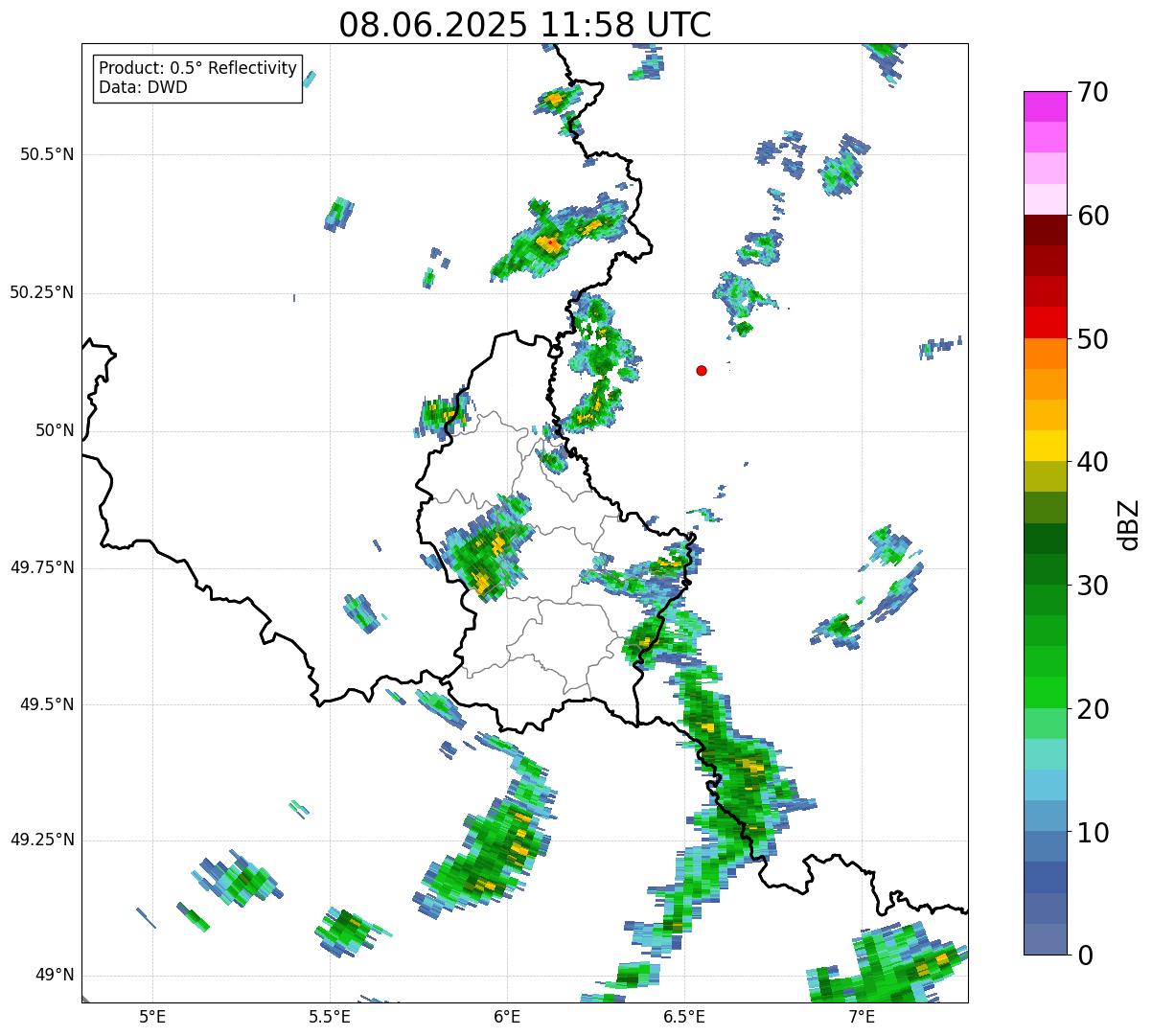This screenshot has width=1152, height=1036.
Task: Click the red station marker dot
Action: tap(702, 370)
